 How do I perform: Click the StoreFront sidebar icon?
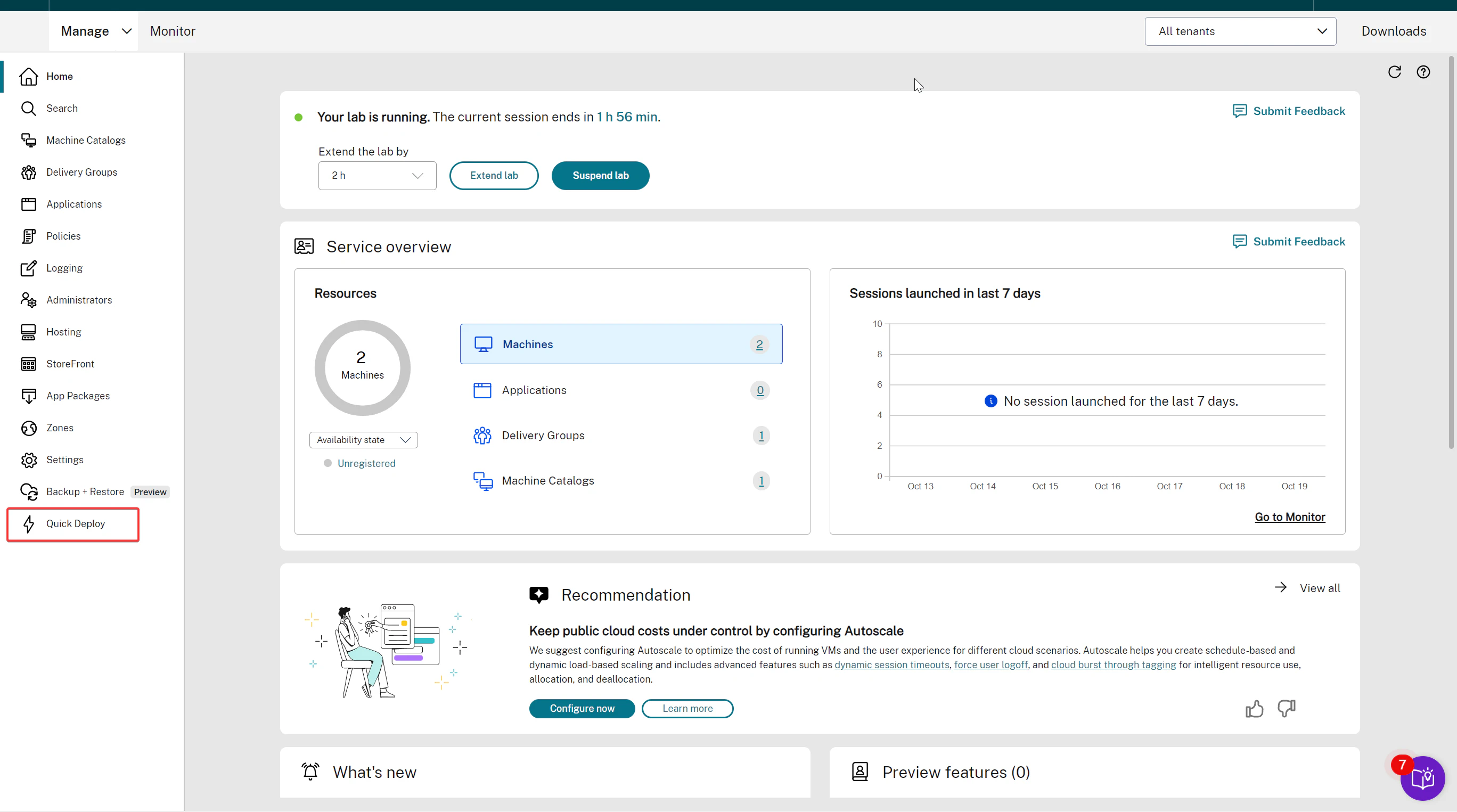tap(29, 363)
